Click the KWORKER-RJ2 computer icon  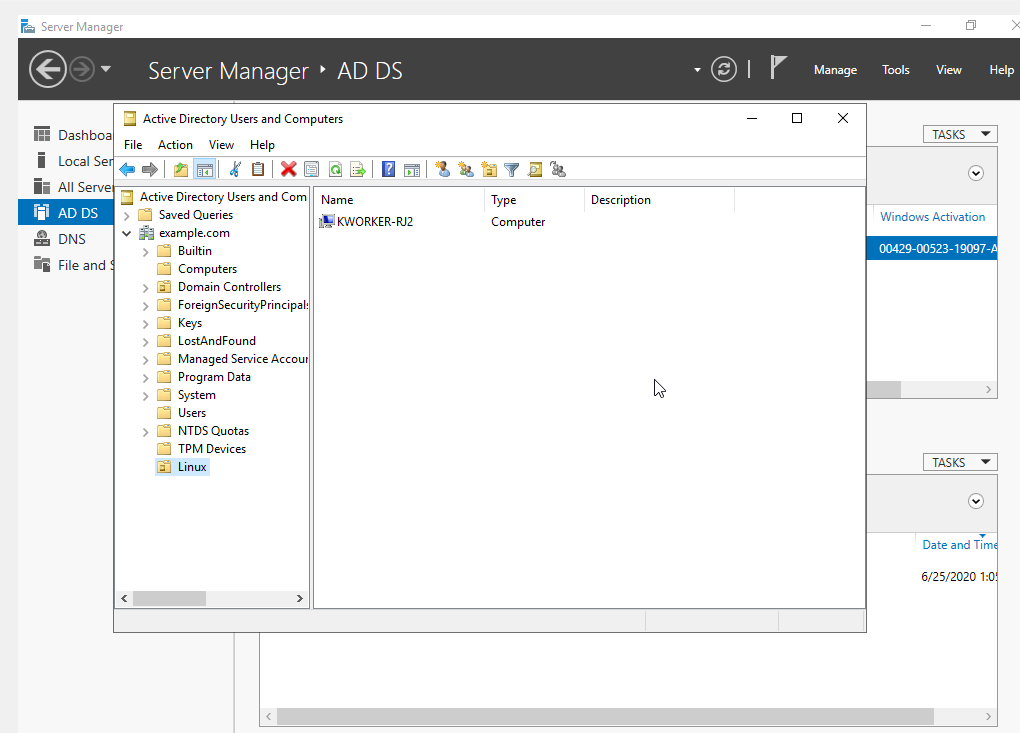[x=327, y=222]
